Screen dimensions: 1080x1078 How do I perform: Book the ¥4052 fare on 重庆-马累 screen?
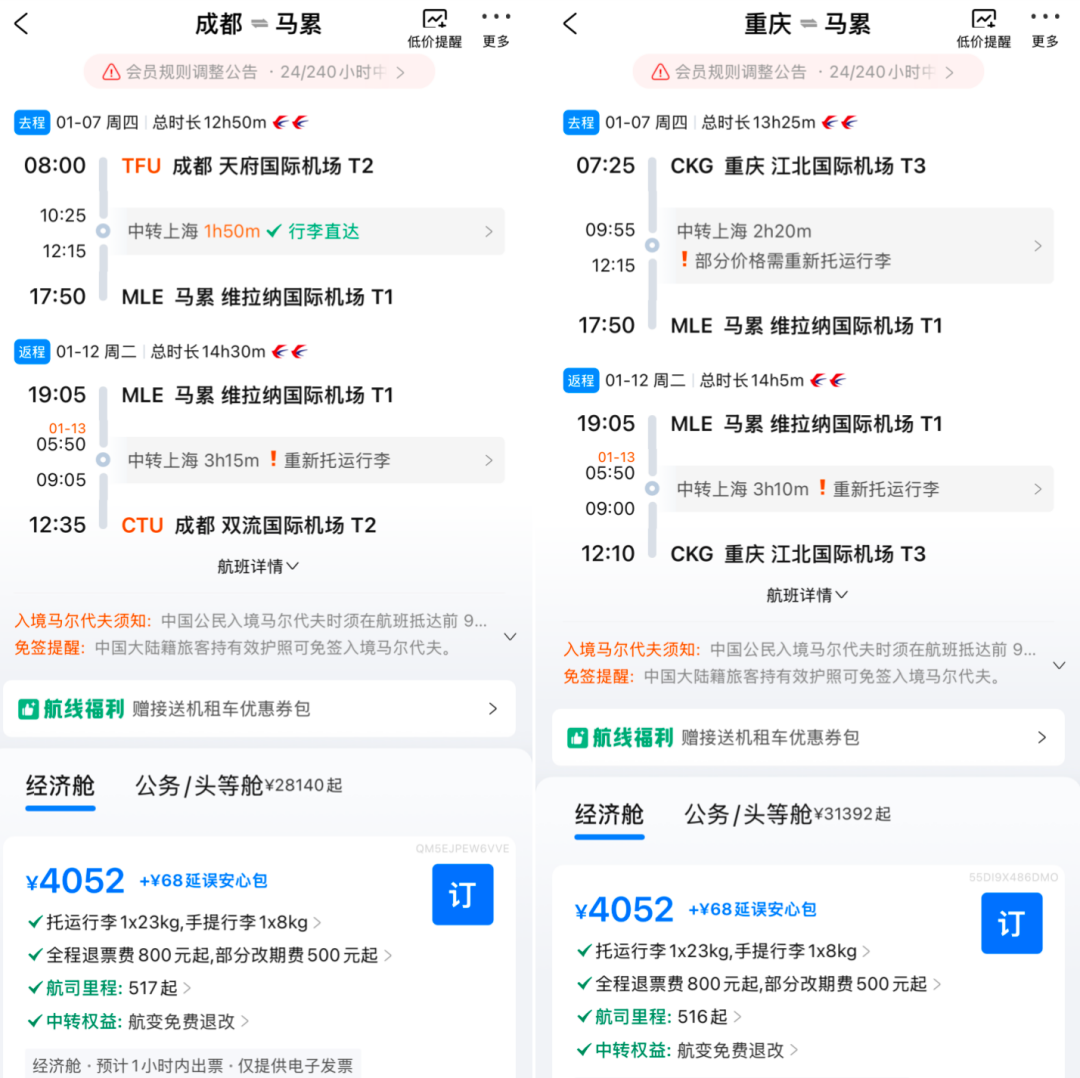coord(1012,923)
